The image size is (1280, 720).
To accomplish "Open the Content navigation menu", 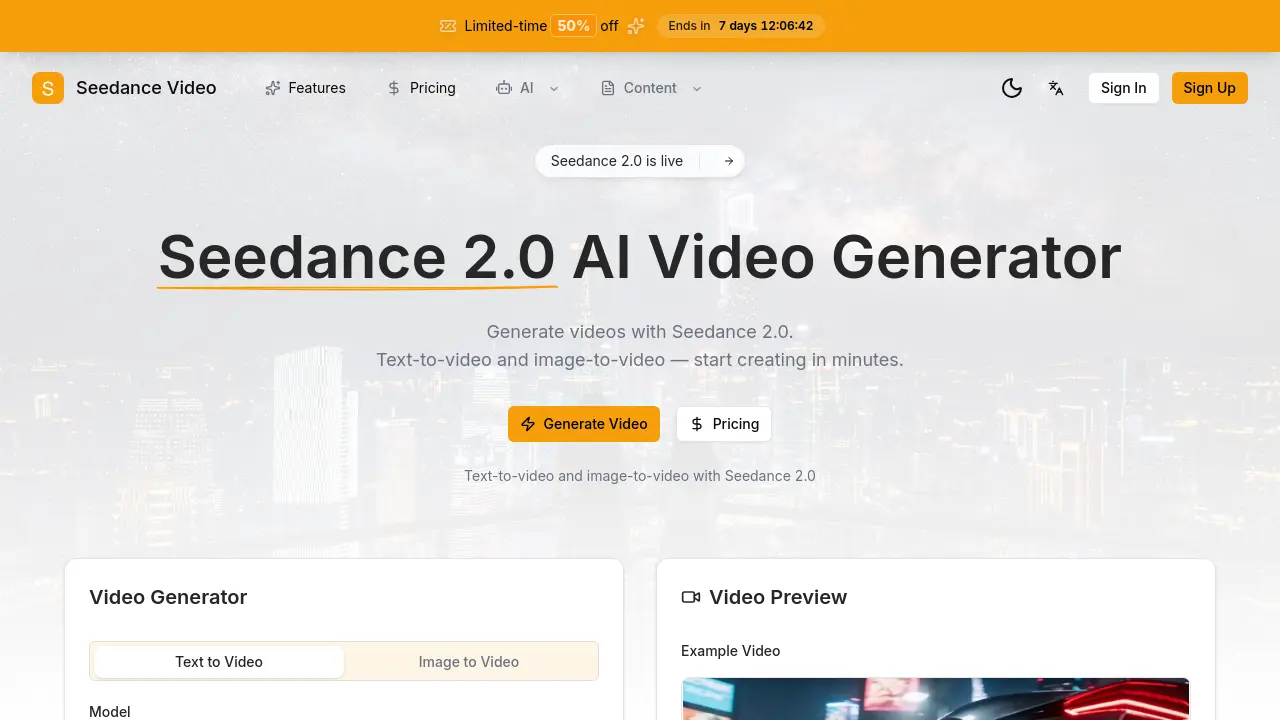I will pyautogui.click(x=651, y=88).
